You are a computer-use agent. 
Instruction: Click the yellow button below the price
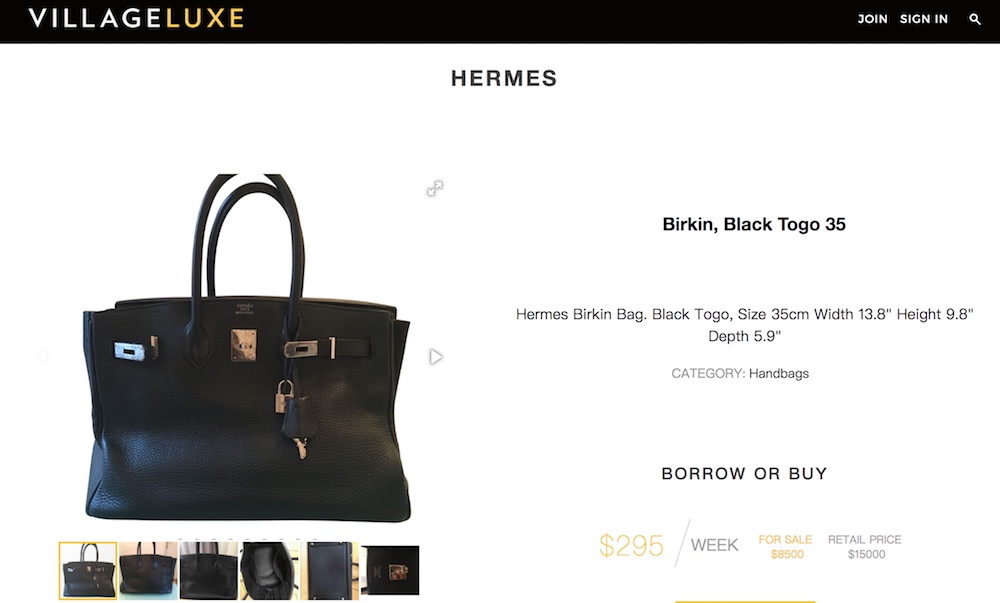(745, 601)
